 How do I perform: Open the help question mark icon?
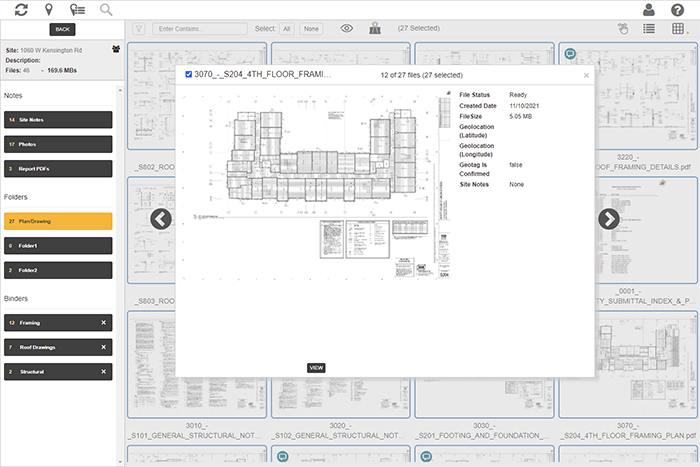678,10
